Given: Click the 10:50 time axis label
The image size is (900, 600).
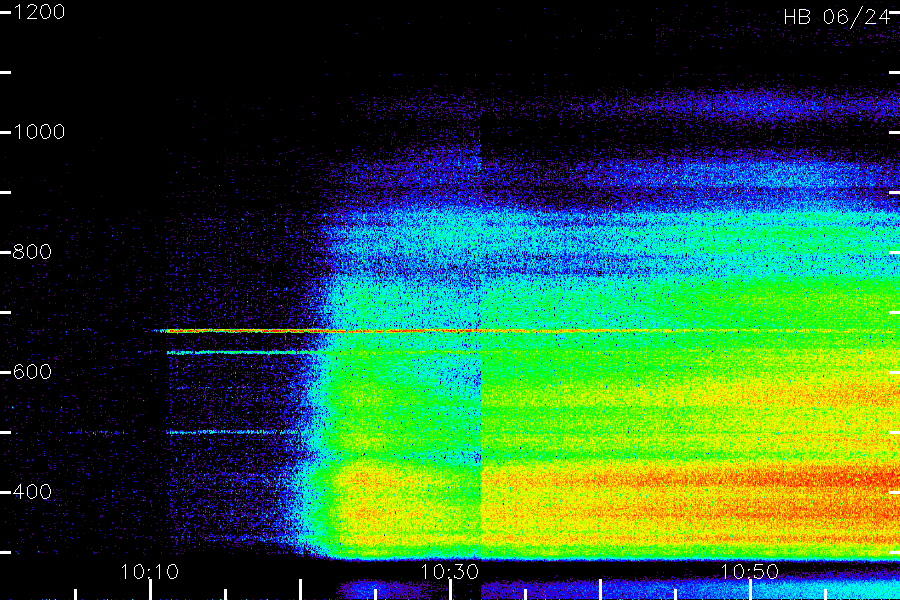Looking at the screenshot, I should click(x=749, y=571).
